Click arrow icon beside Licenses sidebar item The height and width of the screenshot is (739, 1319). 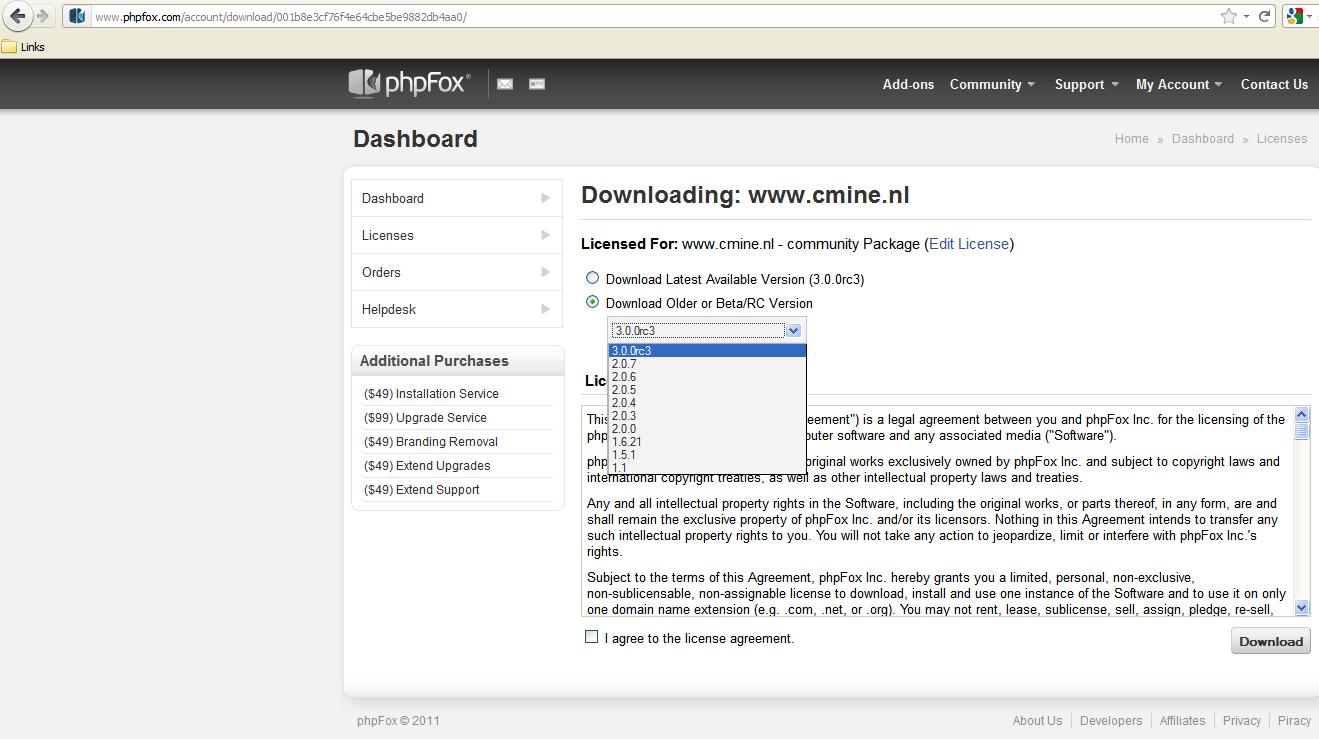click(x=545, y=235)
